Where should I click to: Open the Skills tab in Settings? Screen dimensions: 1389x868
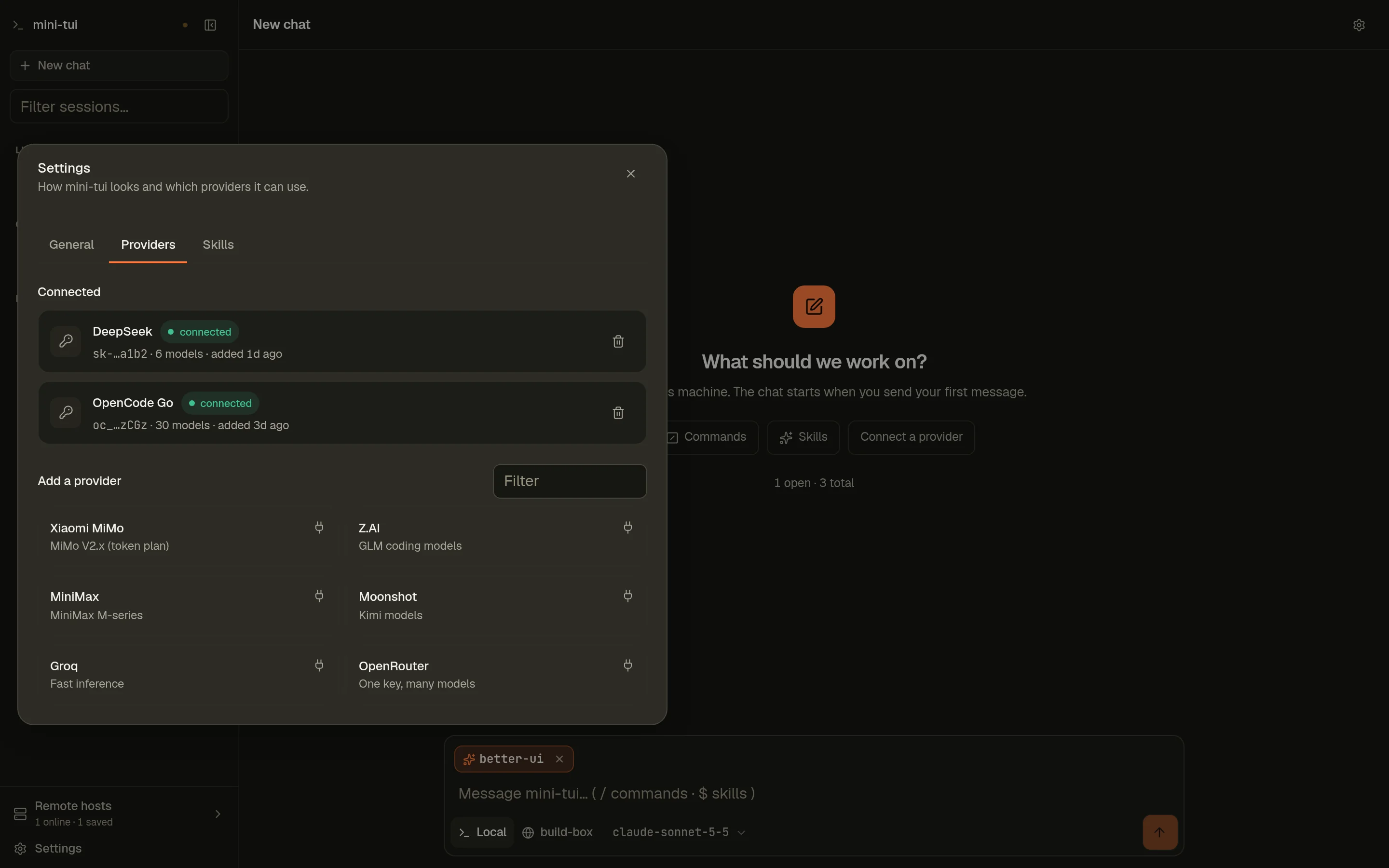(x=218, y=244)
